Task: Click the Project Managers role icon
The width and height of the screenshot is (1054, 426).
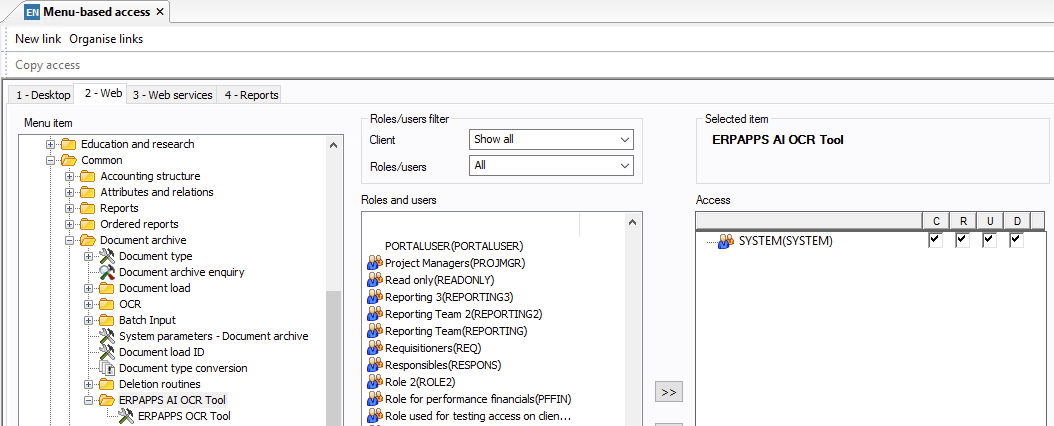Action: [375, 263]
